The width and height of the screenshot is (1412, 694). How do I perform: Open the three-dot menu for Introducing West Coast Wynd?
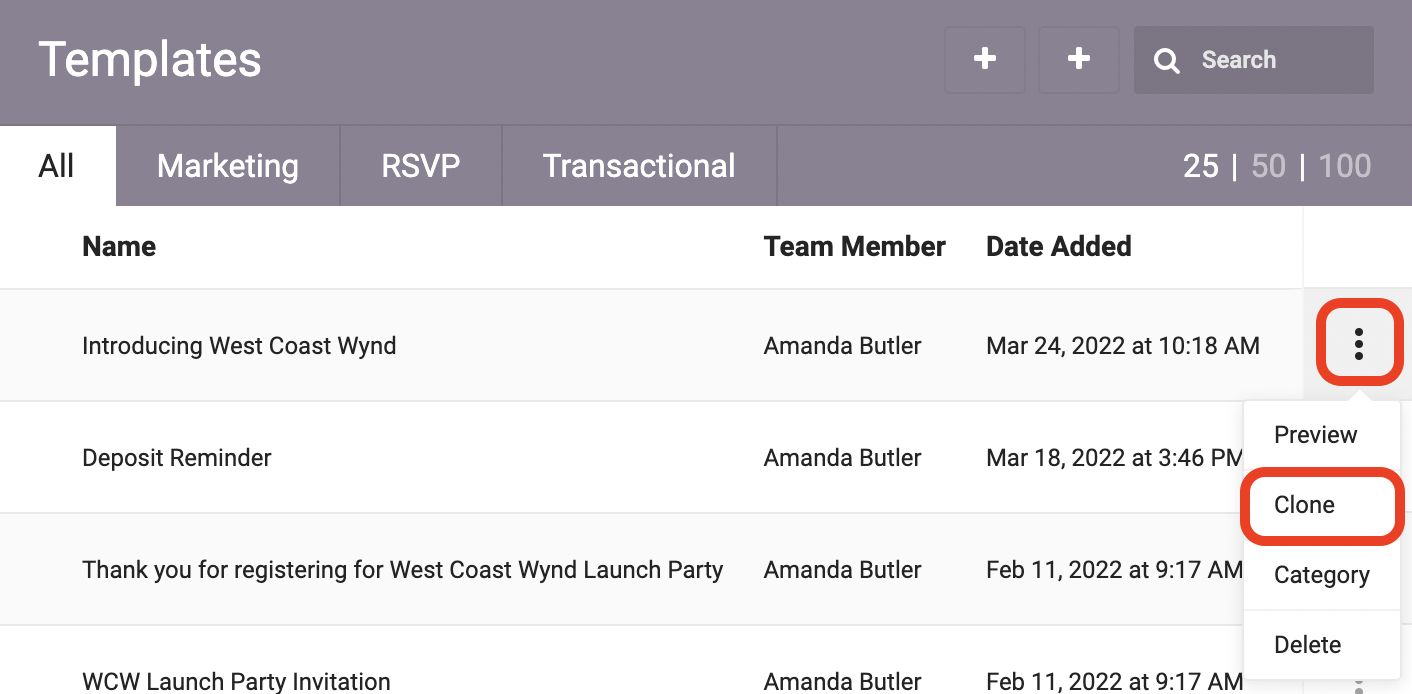pos(1359,344)
